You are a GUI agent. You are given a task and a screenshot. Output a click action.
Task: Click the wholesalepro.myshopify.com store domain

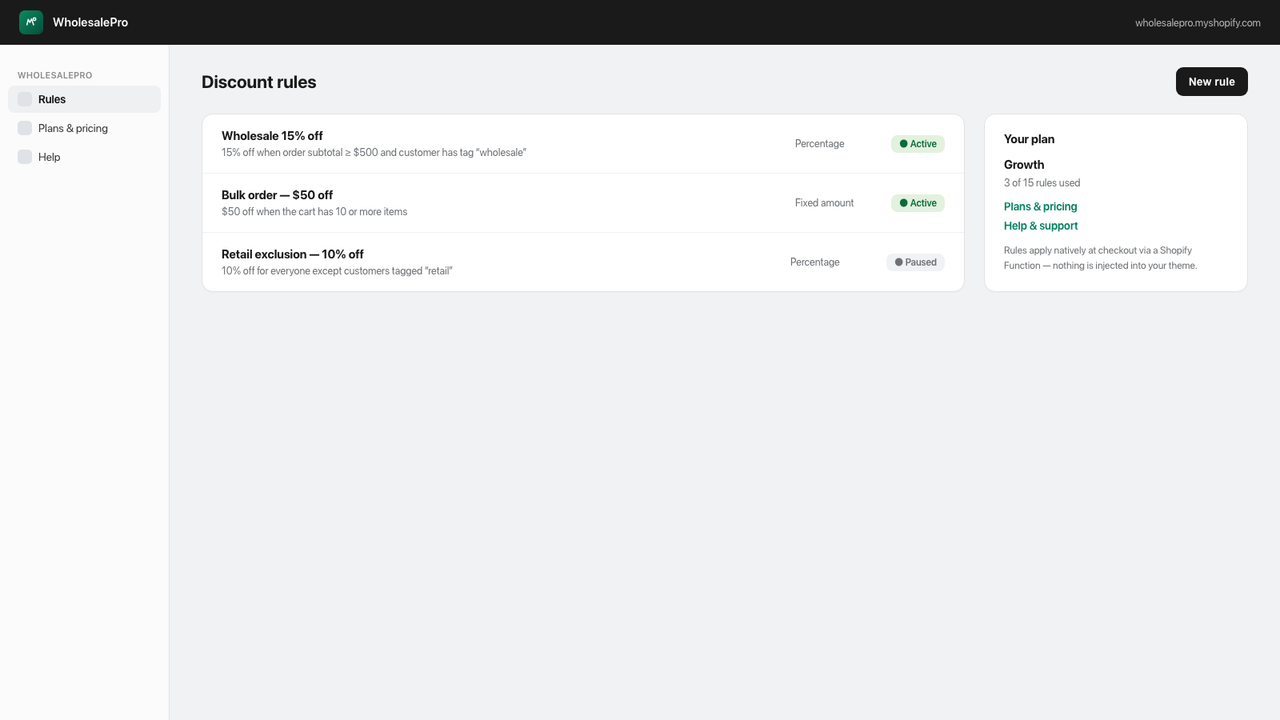click(1197, 23)
